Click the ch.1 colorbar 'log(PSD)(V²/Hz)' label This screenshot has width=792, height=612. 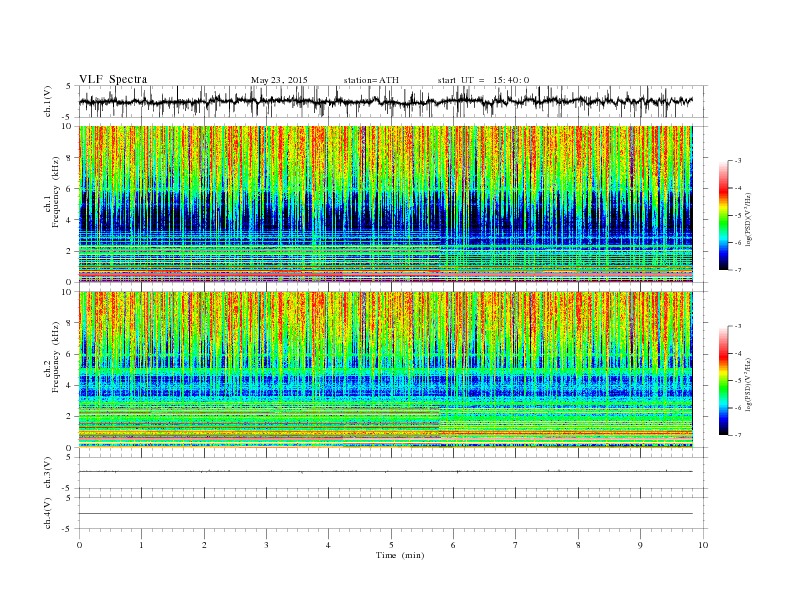(x=749, y=219)
